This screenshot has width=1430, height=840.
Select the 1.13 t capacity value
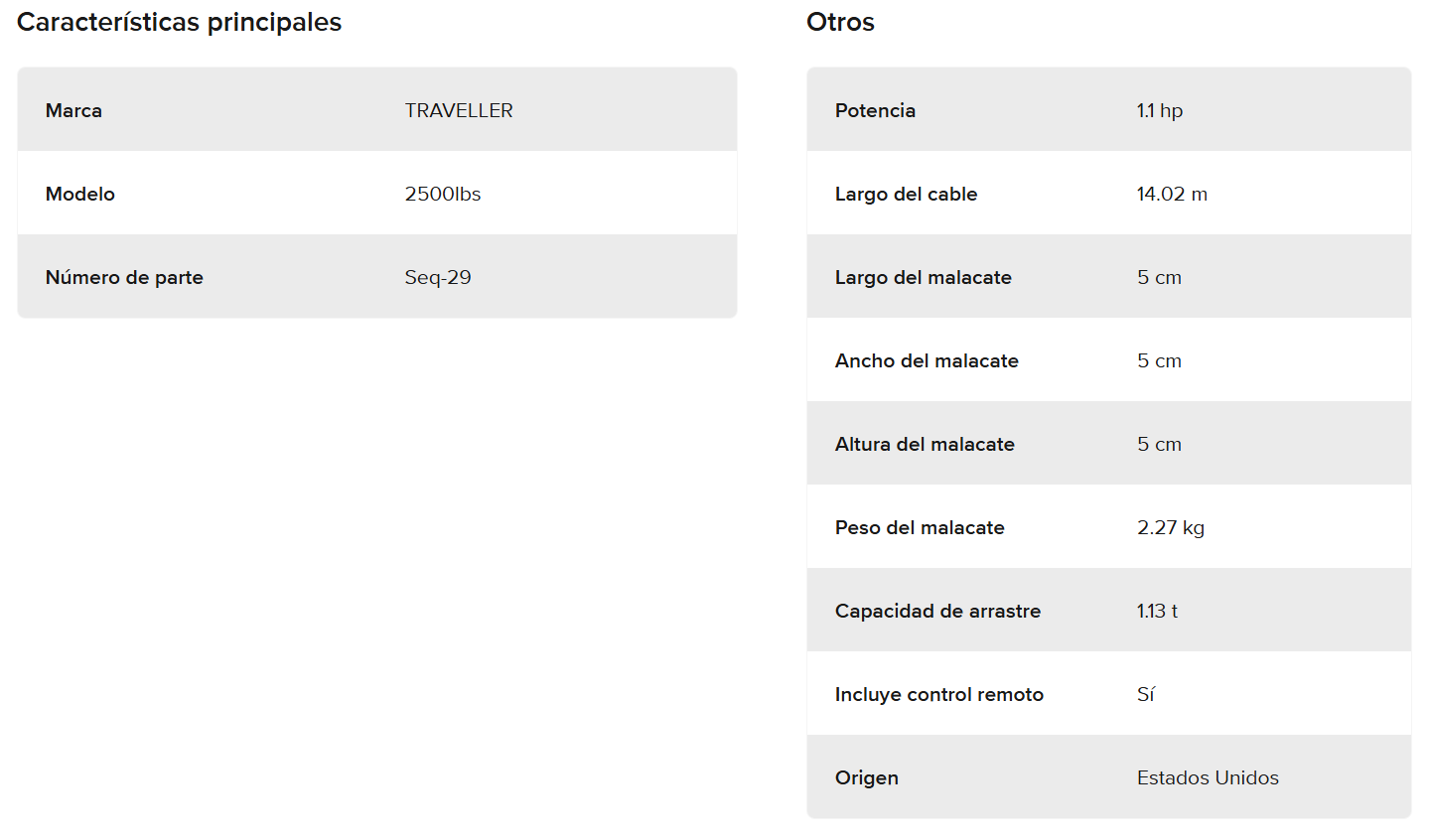click(x=1157, y=611)
